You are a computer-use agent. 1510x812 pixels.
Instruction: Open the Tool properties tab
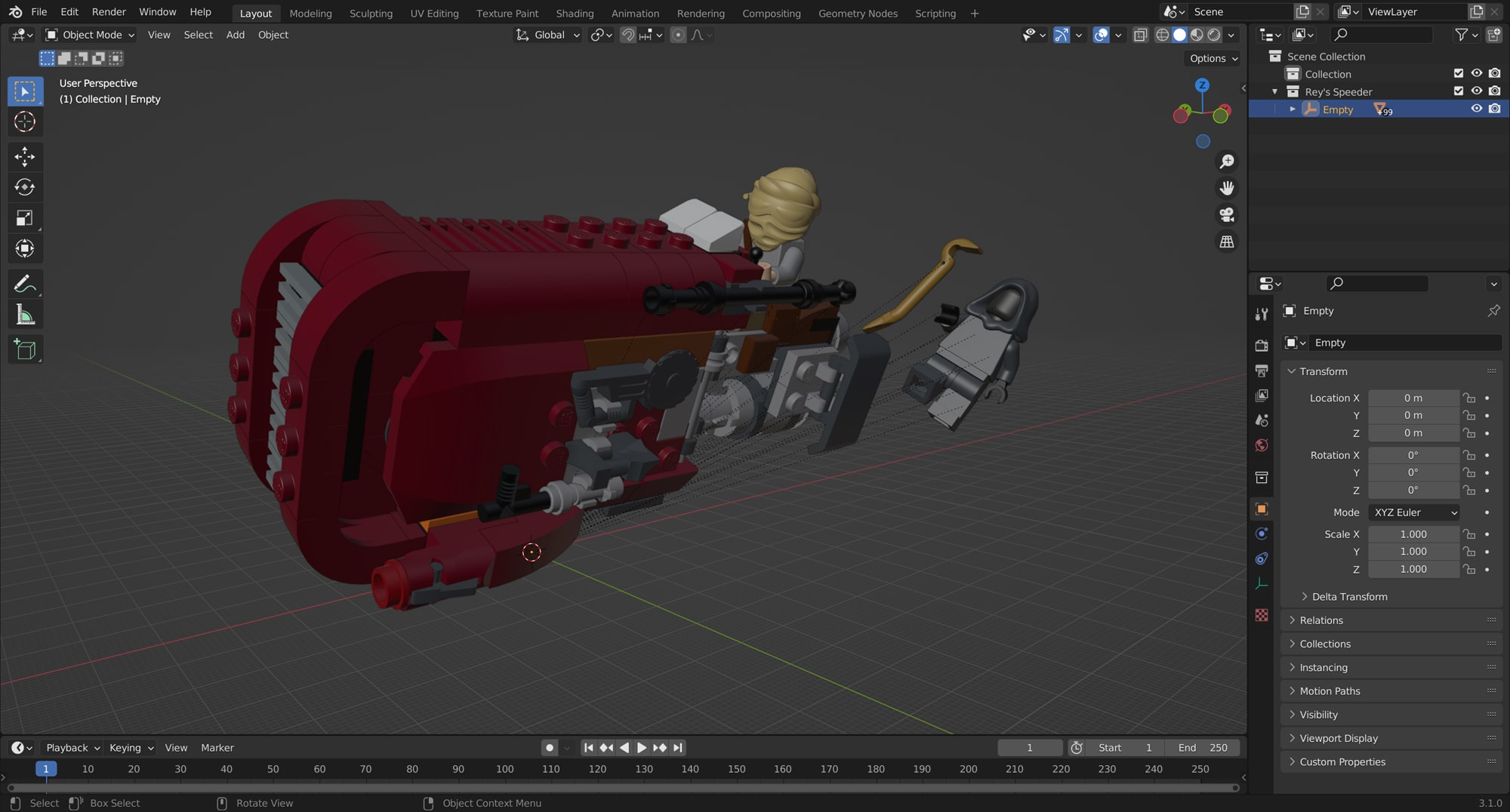pyautogui.click(x=1262, y=314)
